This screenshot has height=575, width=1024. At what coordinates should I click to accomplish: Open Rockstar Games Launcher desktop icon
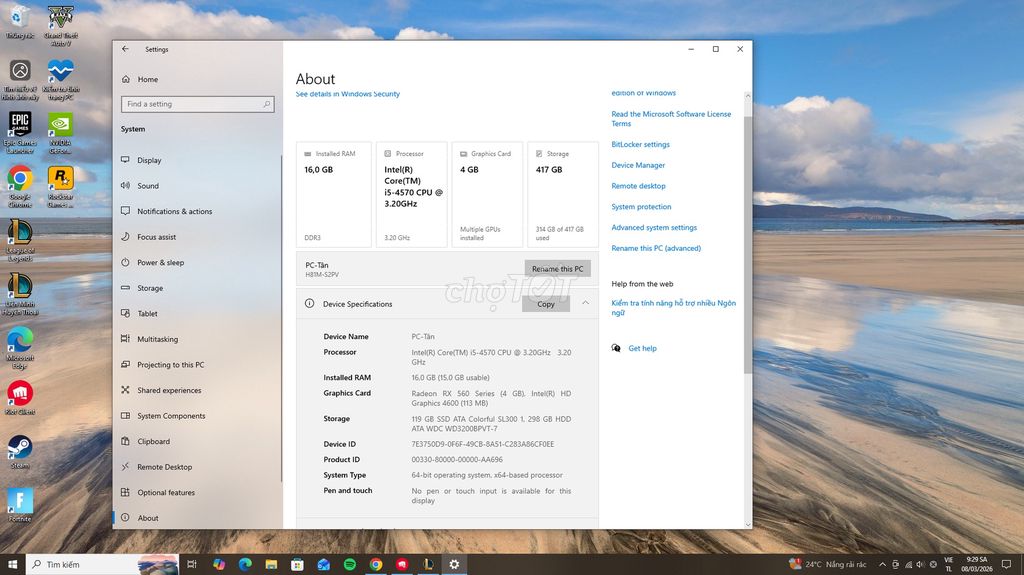point(60,178)
